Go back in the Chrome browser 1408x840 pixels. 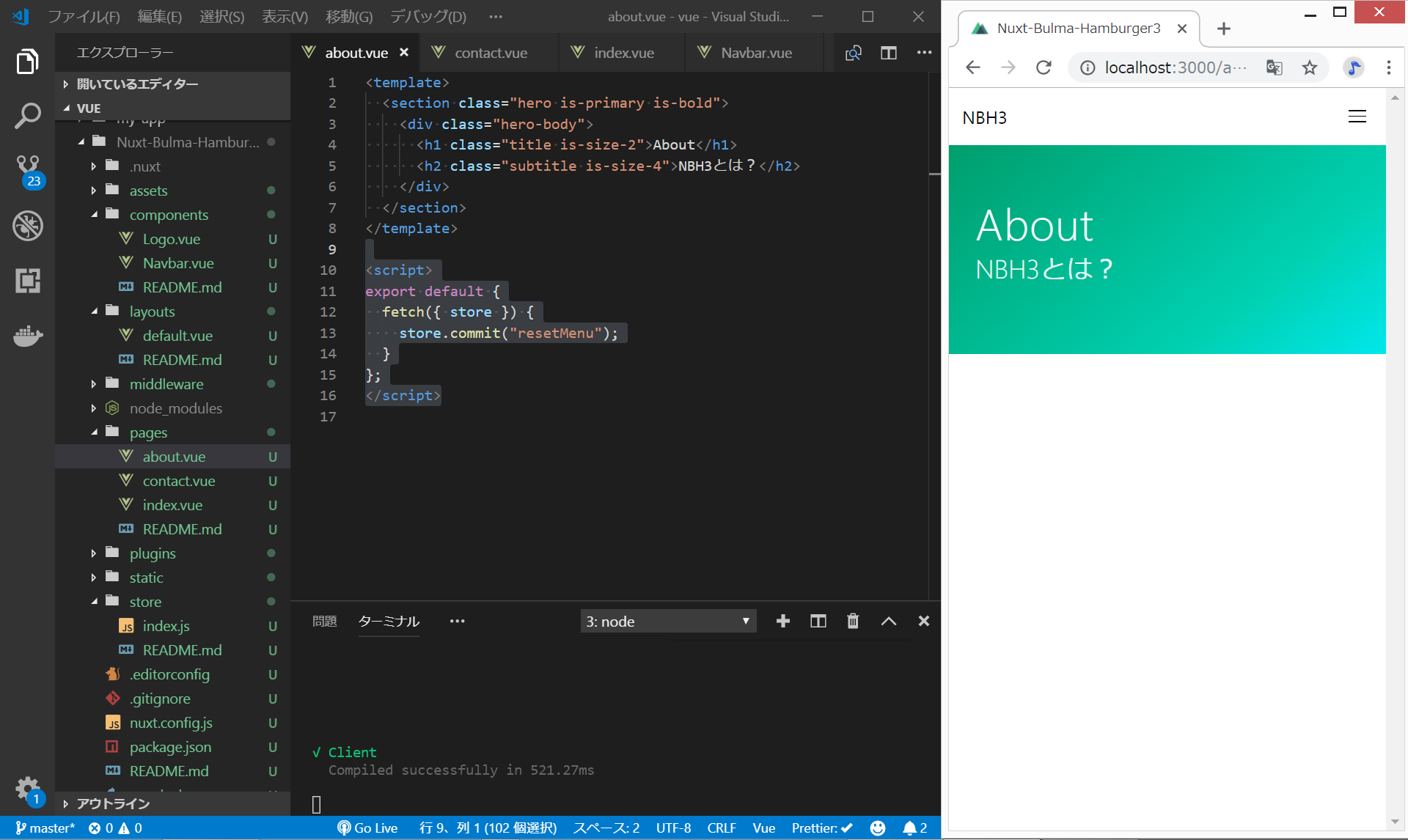[972, 68]
